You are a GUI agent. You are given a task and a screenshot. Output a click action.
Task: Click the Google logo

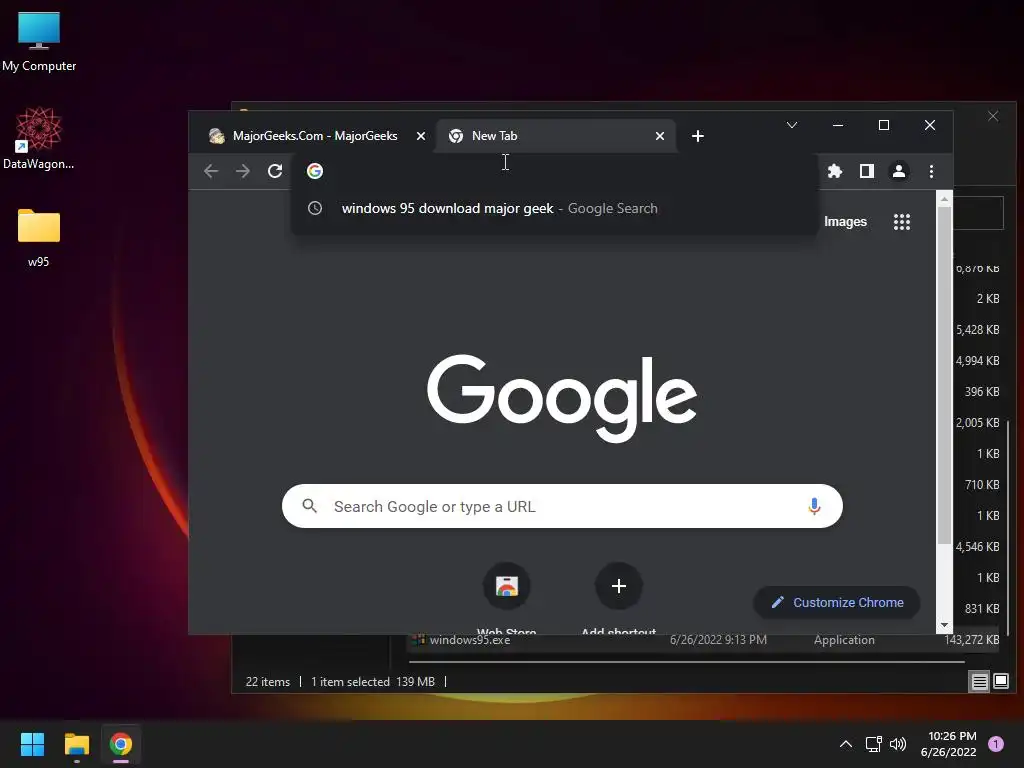562,398
